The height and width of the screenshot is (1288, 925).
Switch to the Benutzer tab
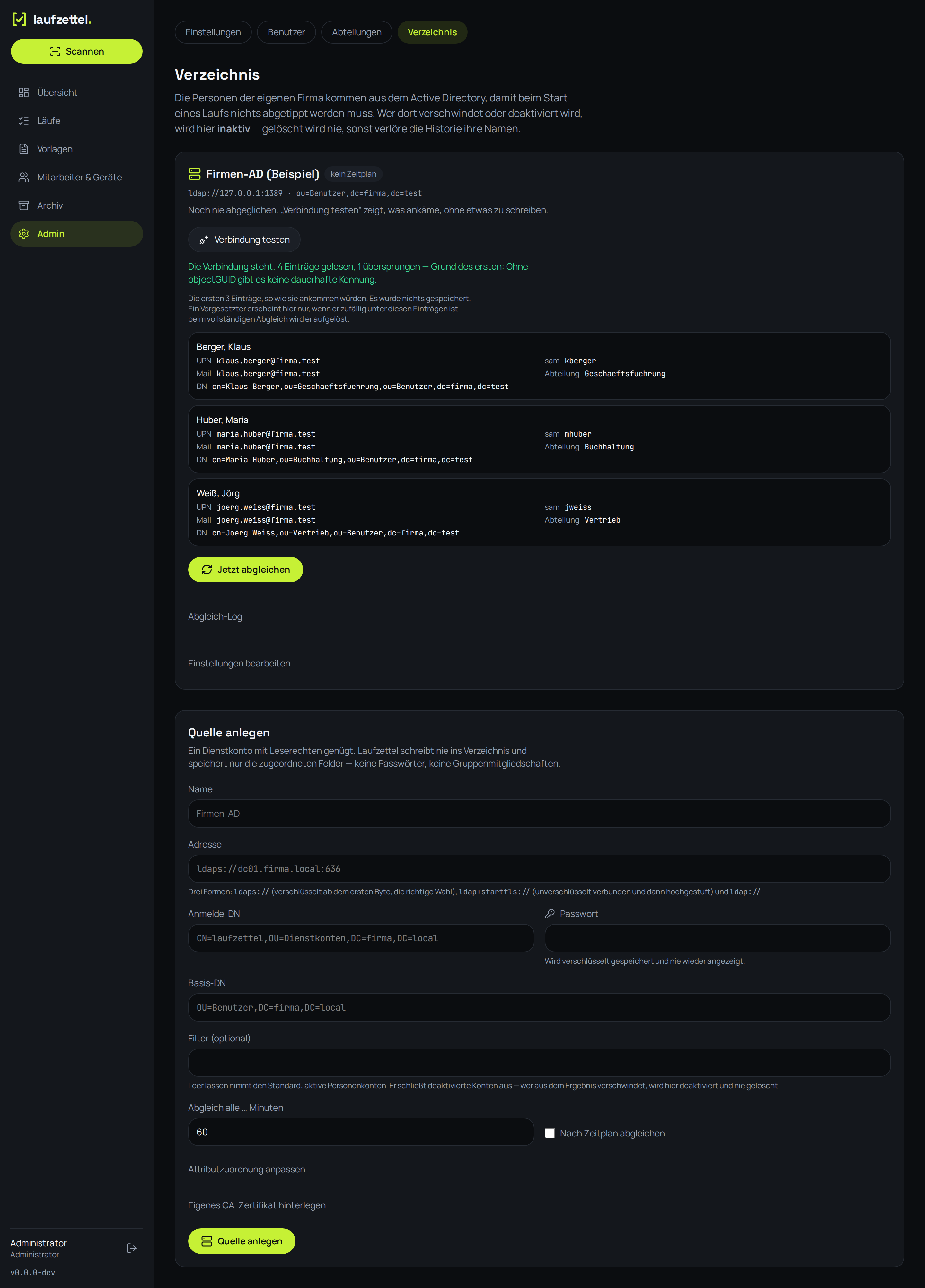click(x=286, y=32)
